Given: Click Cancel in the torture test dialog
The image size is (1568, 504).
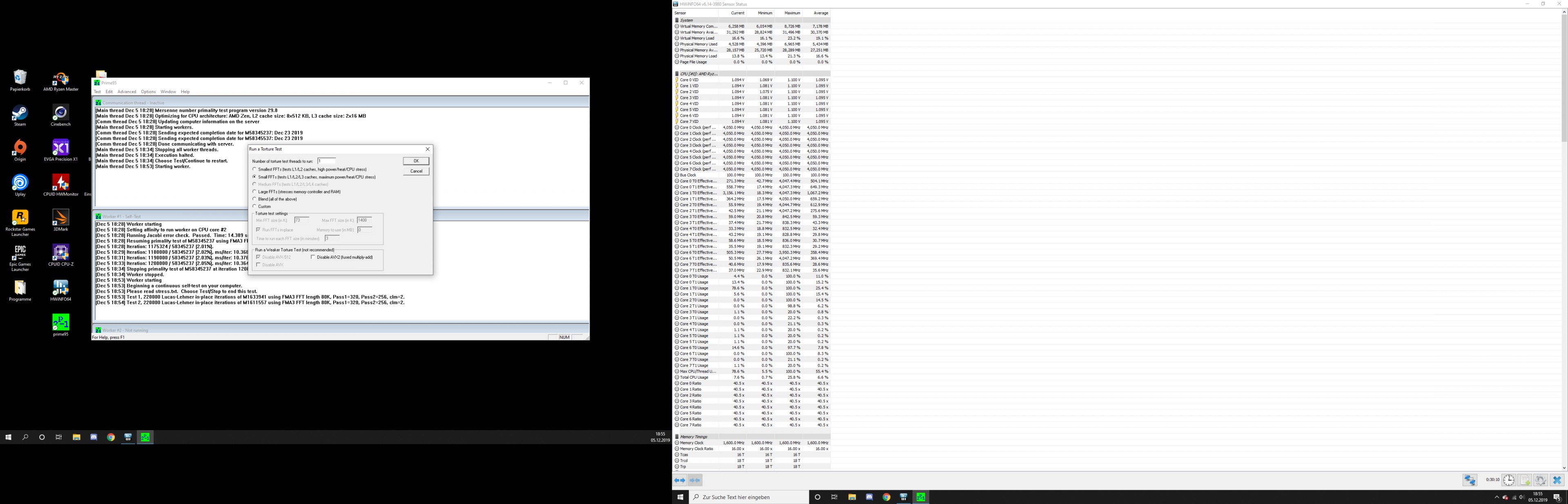Looking at the screenshot, I should [x=416, y=171].
